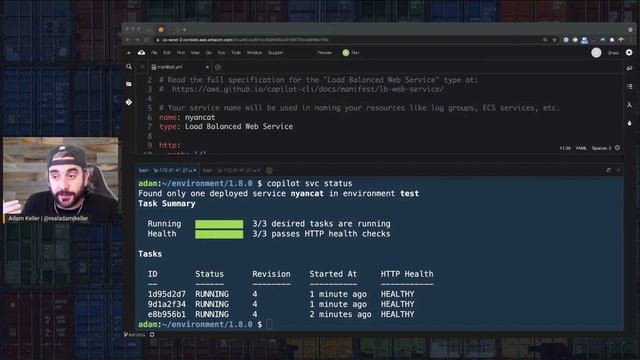This screenshot has height=360, width=640.
Task: Open the Debugger right sidebar icon
Action: point(629,123)
